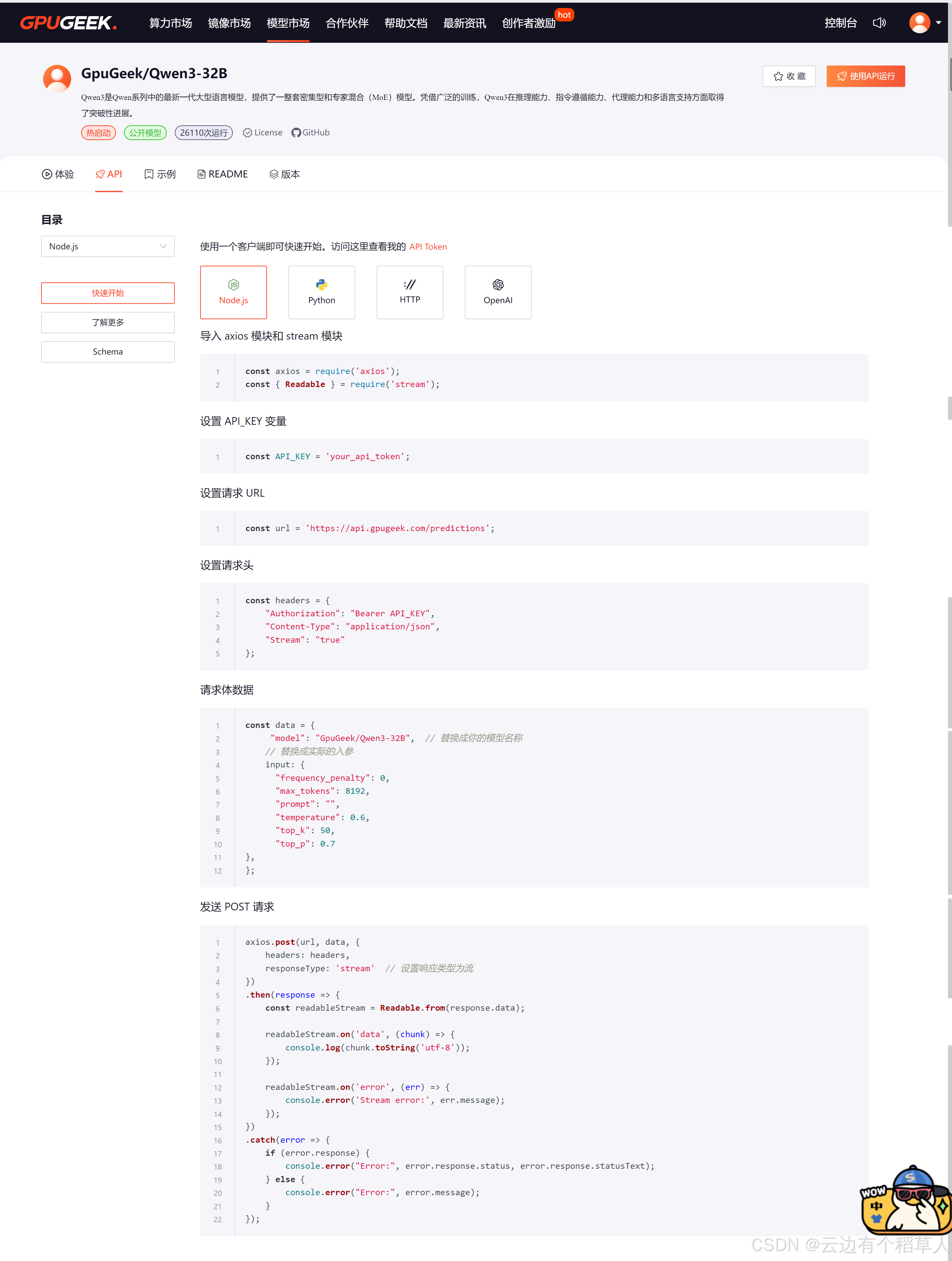Open the 体验 tab
Viewport: 952px width, 1261px height.
(57, 174)
